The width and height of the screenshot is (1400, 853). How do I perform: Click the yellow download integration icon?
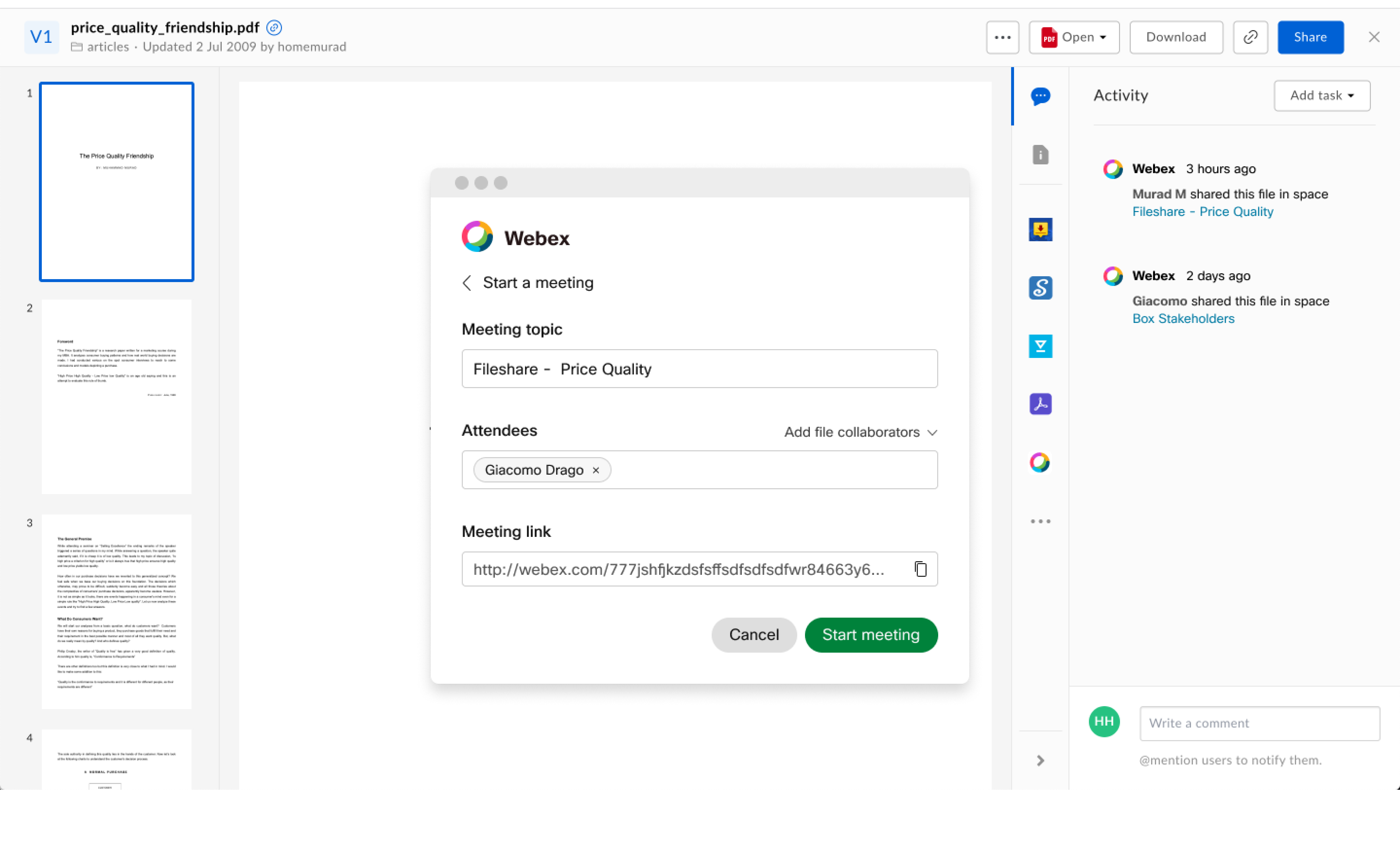(1040, 230)
